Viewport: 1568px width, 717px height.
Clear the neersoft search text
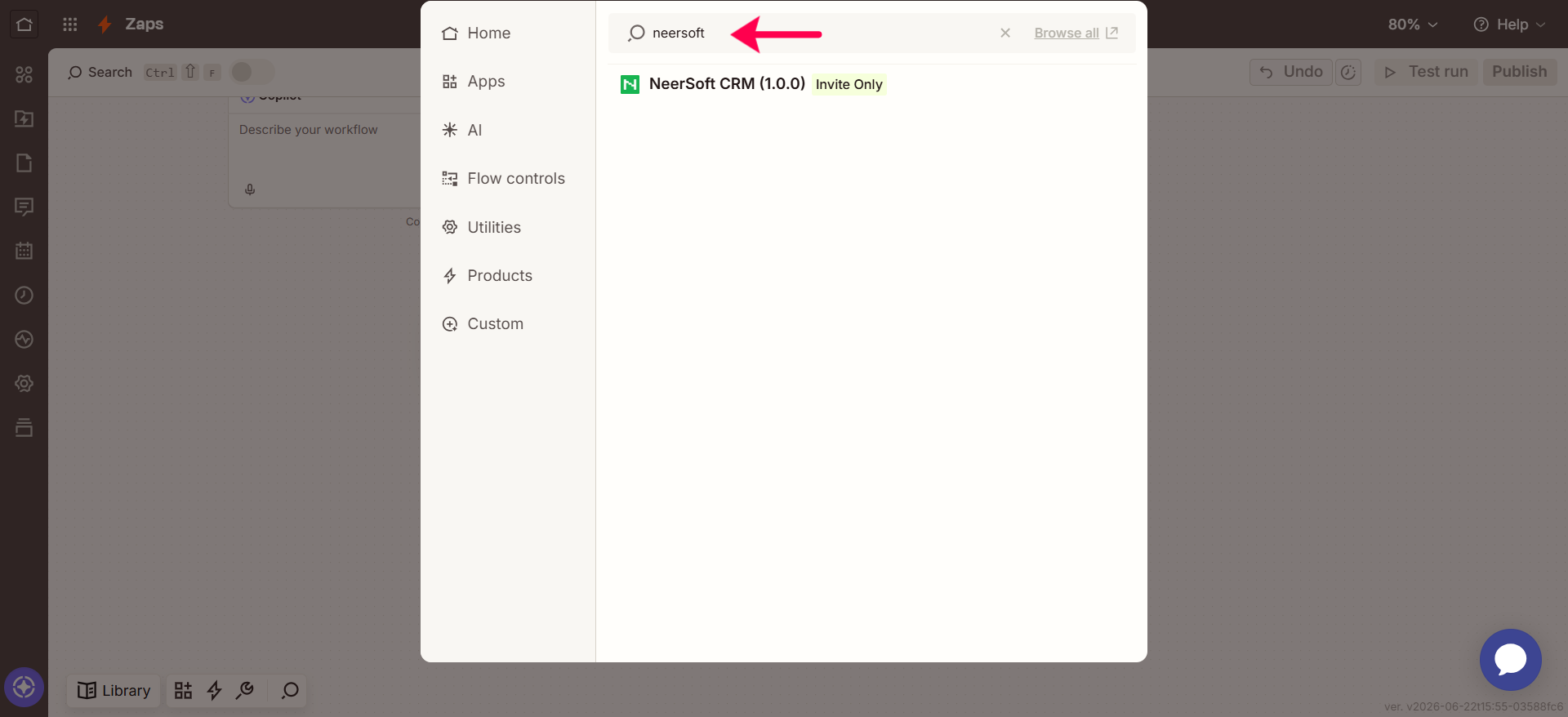[1005, 33]
